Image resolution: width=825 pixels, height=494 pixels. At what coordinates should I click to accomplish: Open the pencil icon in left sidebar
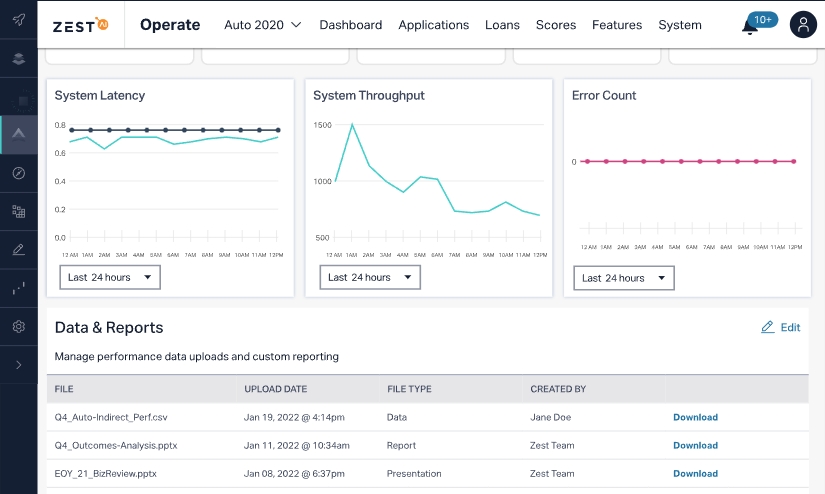(18, 250)
